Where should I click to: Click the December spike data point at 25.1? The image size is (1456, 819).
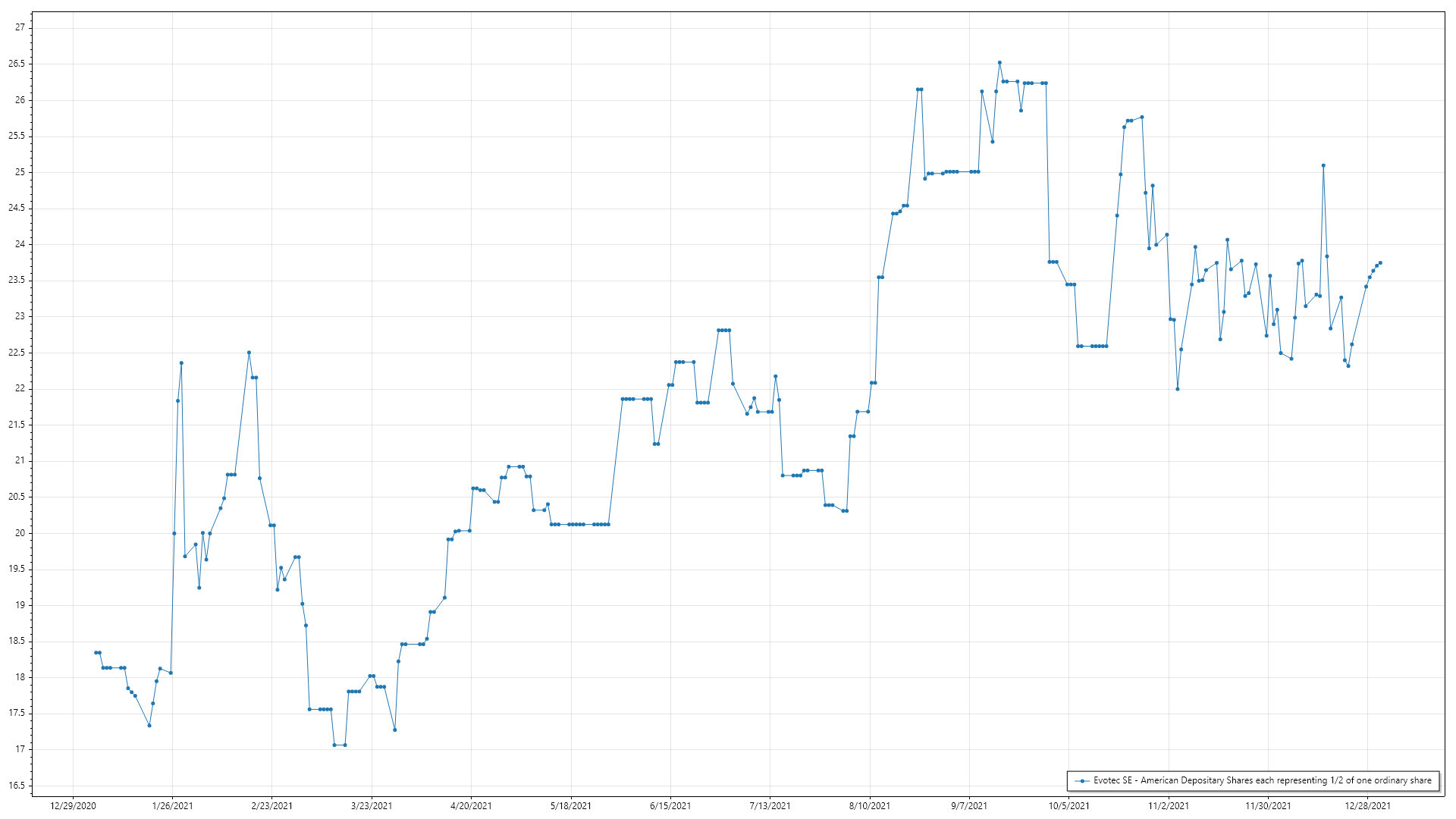pos(1323,165)
